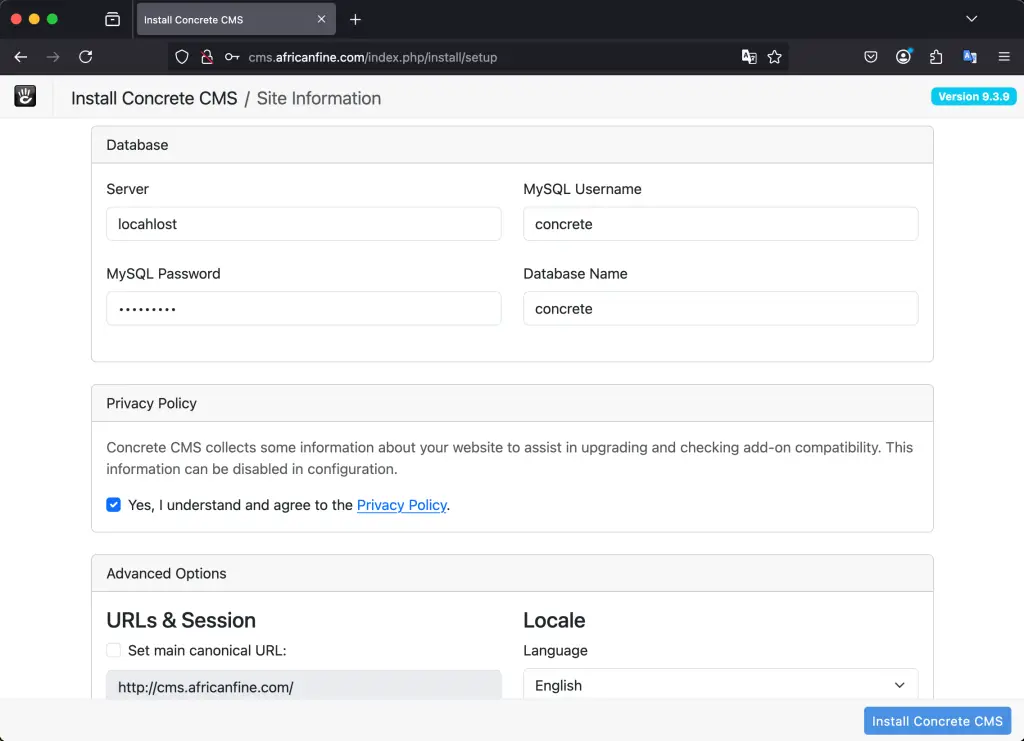Uncheck the Privacy Policy agreement checkbox
The image size is (1024, 741).
coord(113,505)
